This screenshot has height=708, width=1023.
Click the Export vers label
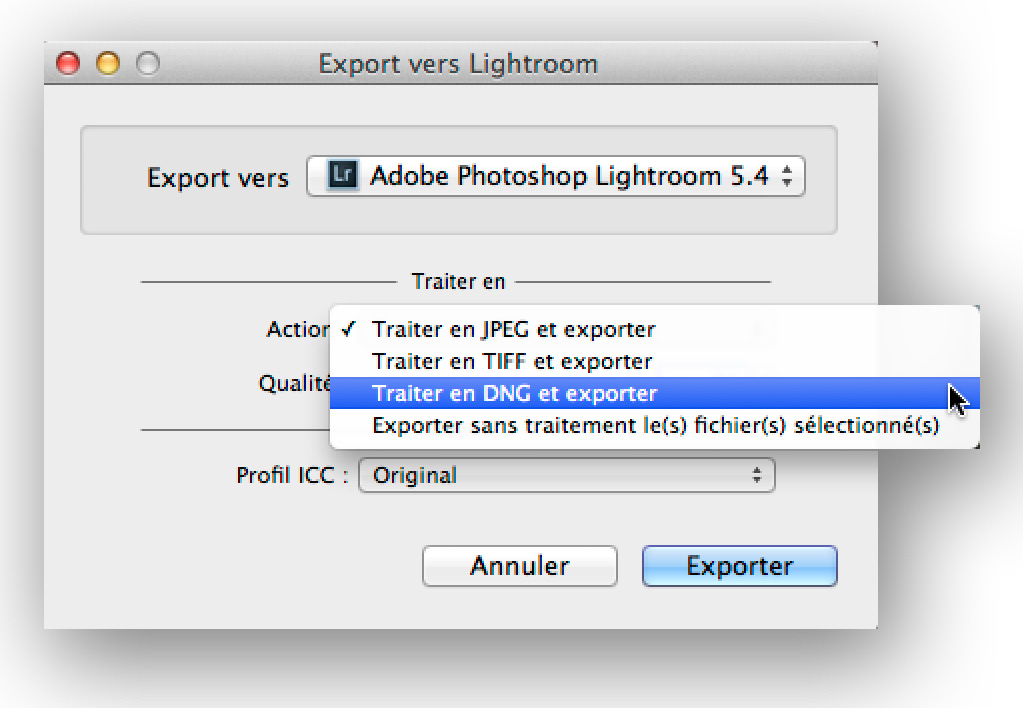pyautogui.click(x=218, y=177)
